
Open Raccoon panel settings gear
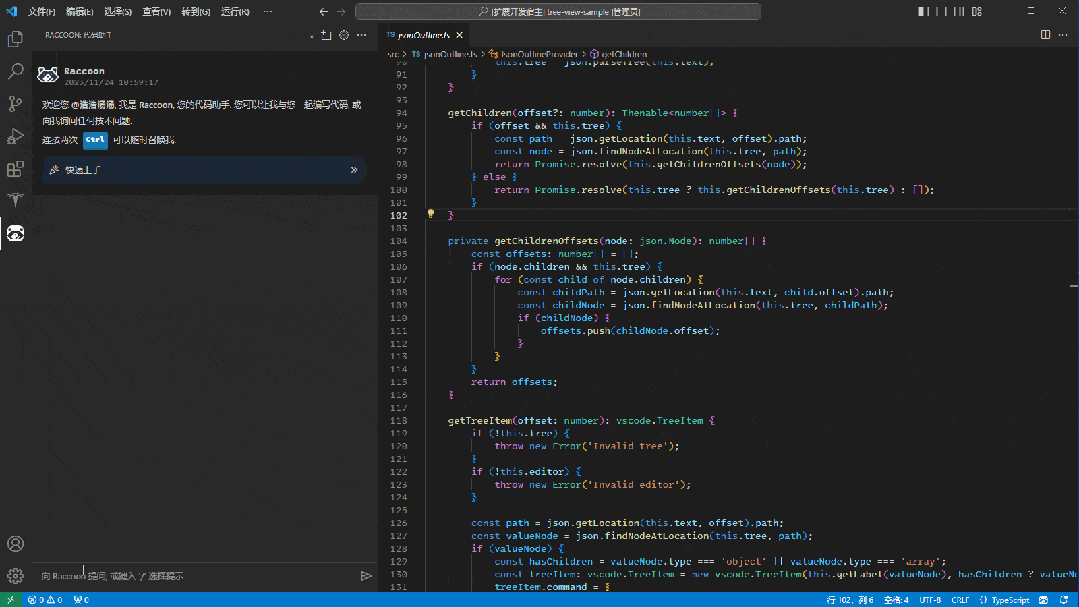click(344, 35)
